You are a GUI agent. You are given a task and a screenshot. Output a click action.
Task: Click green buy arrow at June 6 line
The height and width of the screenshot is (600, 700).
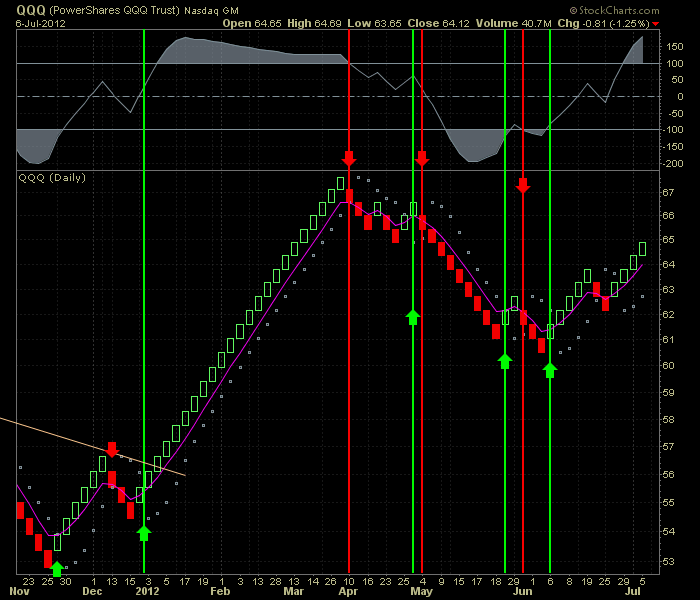pyautogui.click(x=550, y=370)
